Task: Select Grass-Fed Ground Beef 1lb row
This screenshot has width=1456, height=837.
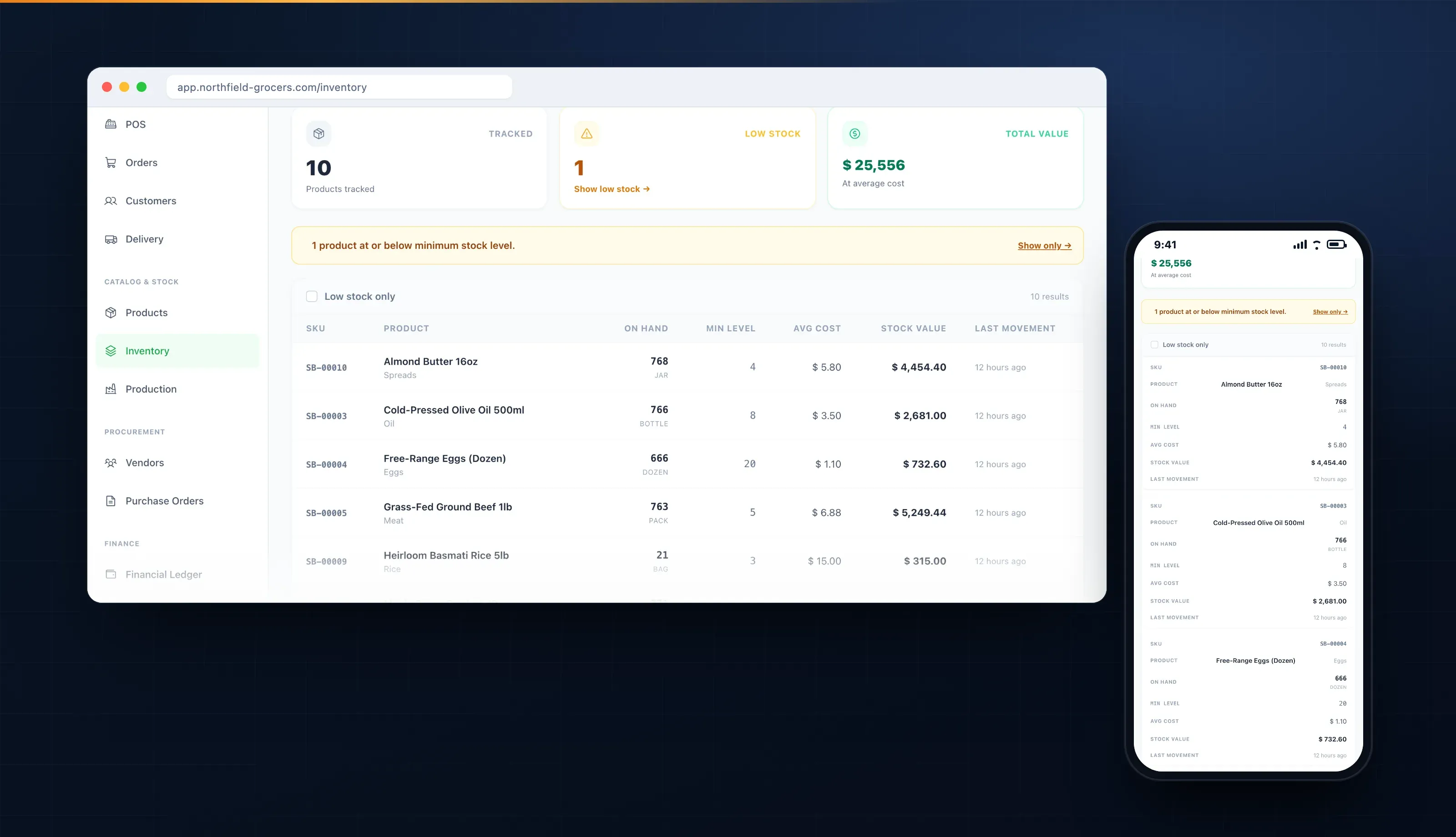Action: 687,513
